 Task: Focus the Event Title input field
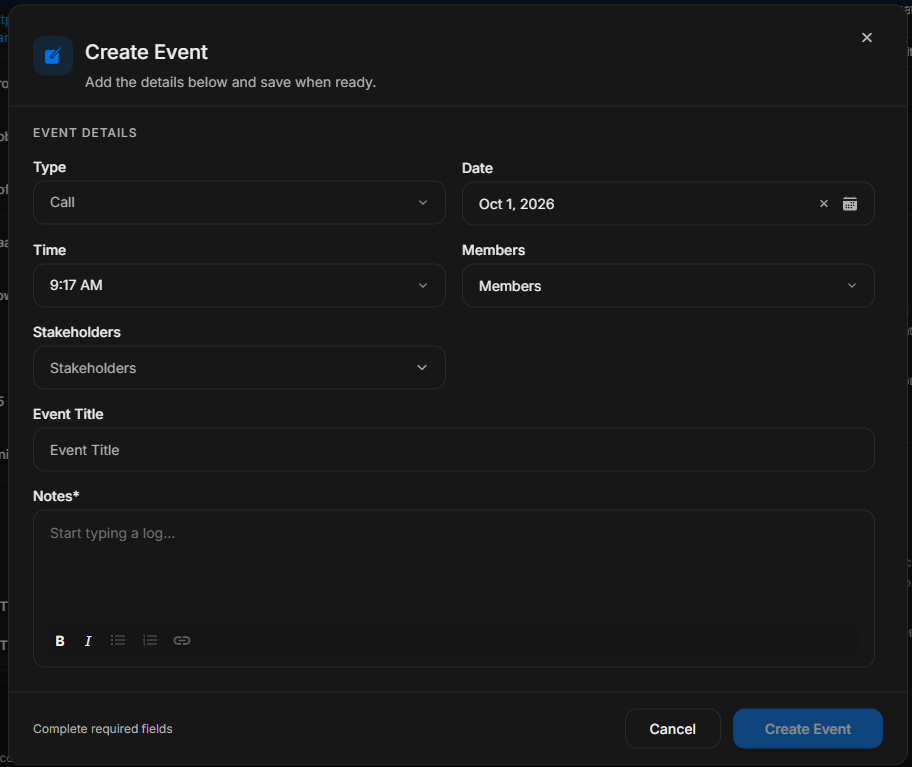[x=454, y=450]
